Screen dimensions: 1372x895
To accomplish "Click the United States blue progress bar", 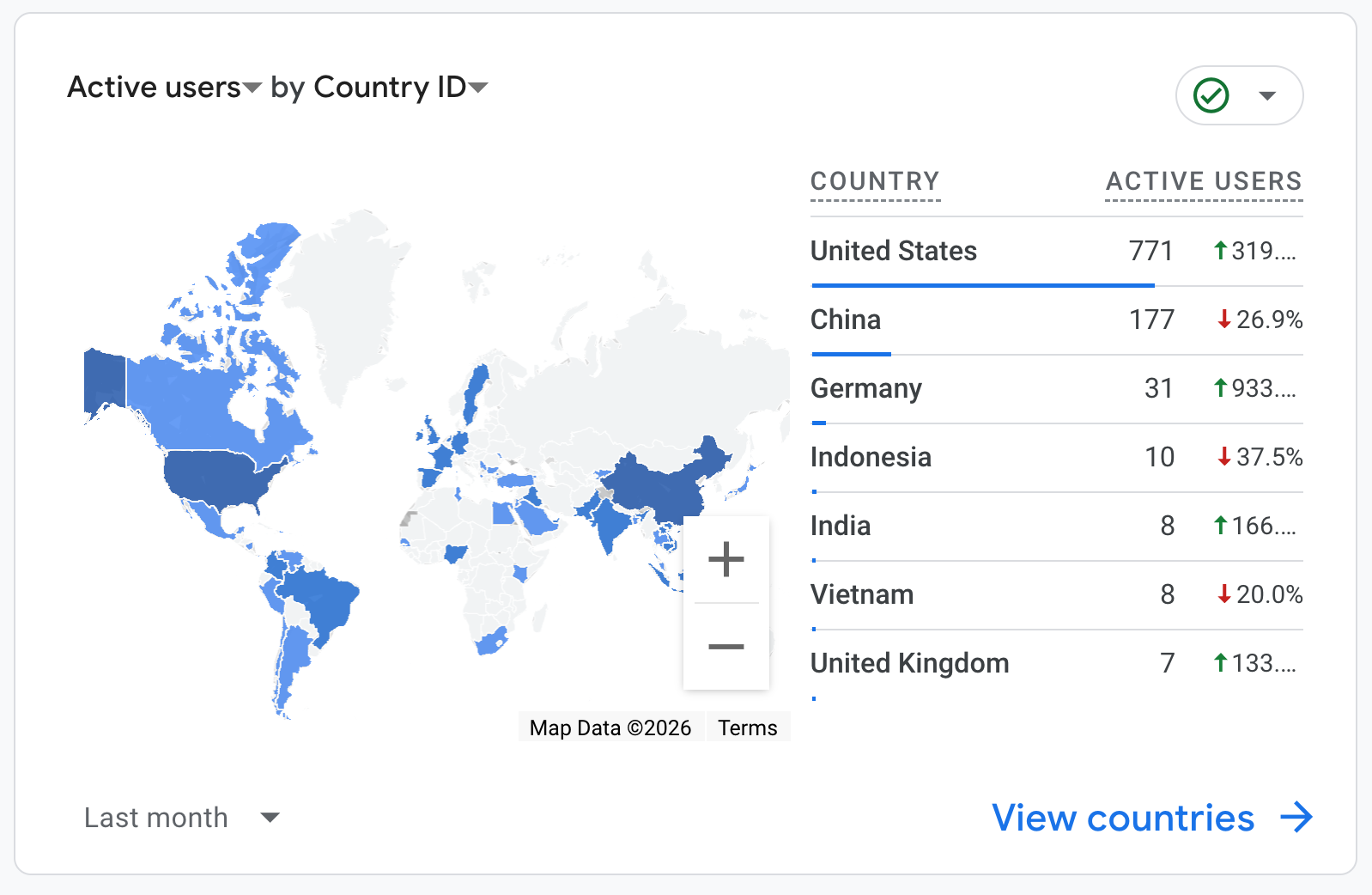I will (982, 285).
